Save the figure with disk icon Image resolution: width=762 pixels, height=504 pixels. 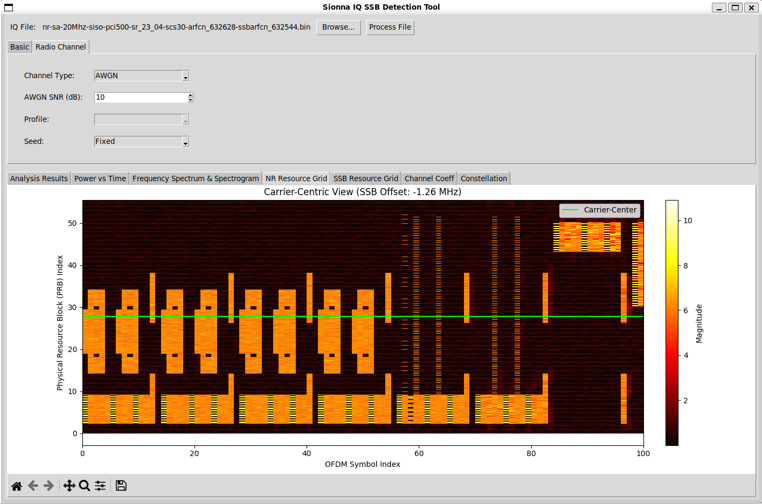pyautogui.click(x=121, y=486)
